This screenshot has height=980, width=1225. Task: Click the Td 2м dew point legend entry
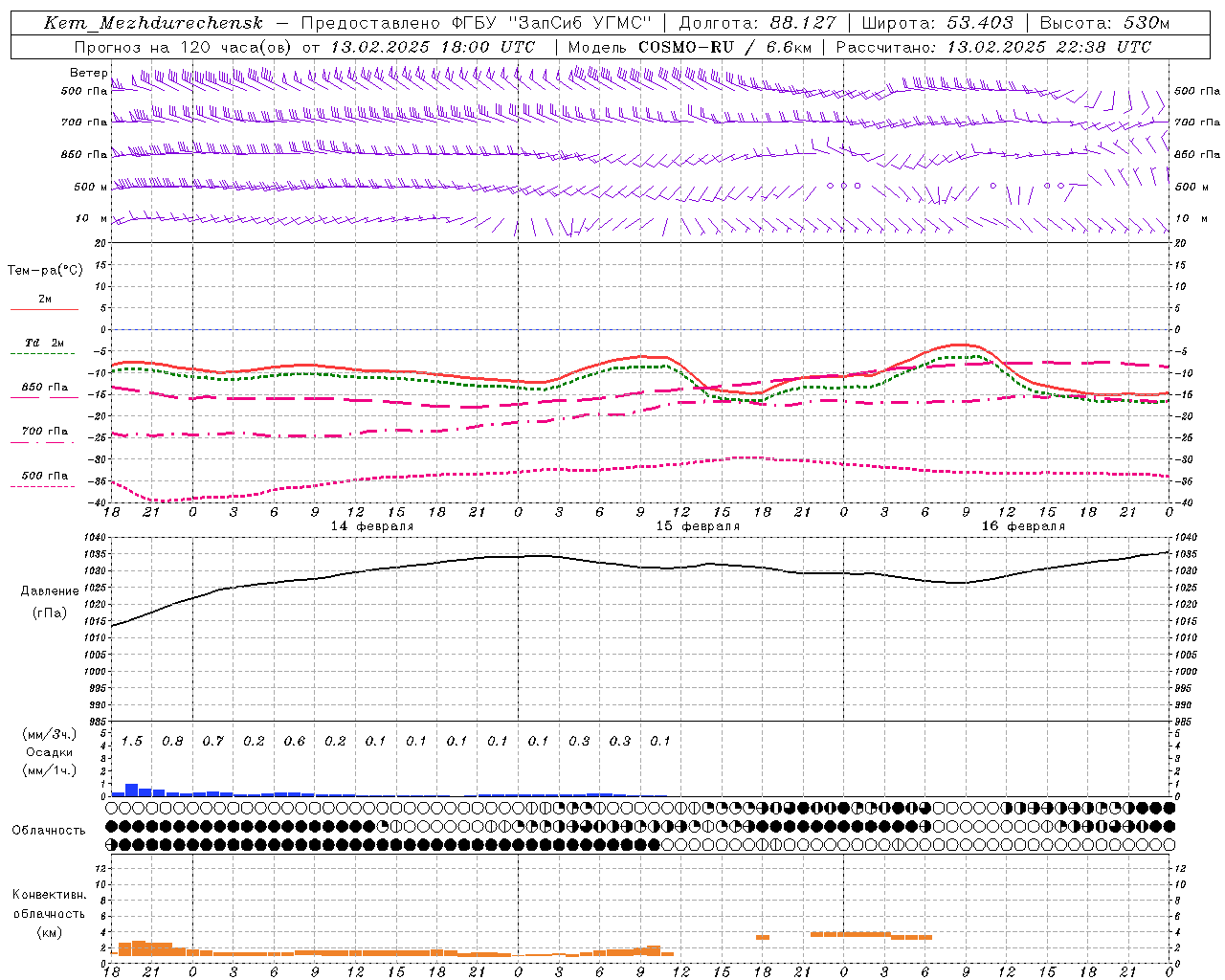[x=44, y=347]
